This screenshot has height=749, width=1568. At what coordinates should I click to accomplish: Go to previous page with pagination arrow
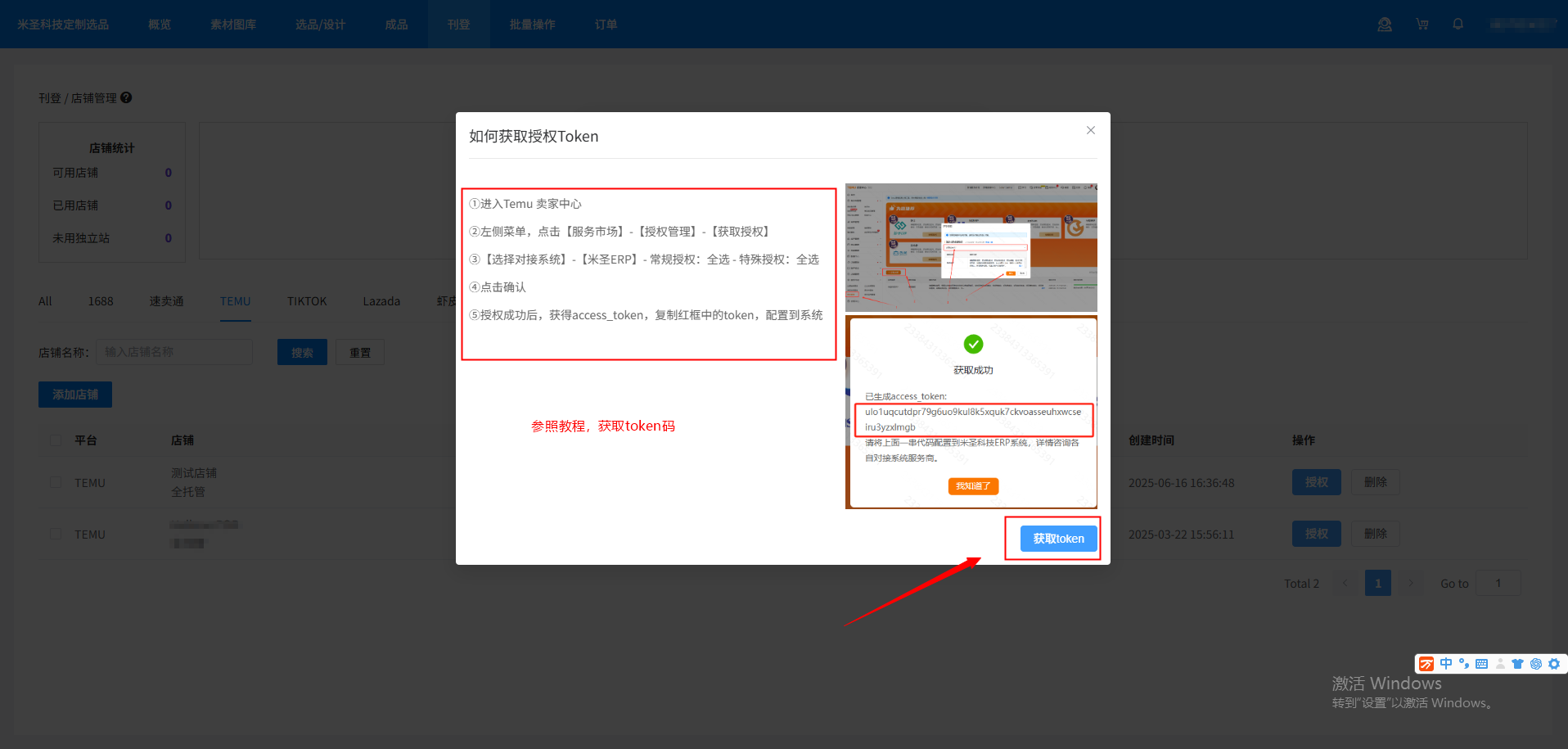click(1345, 584)
